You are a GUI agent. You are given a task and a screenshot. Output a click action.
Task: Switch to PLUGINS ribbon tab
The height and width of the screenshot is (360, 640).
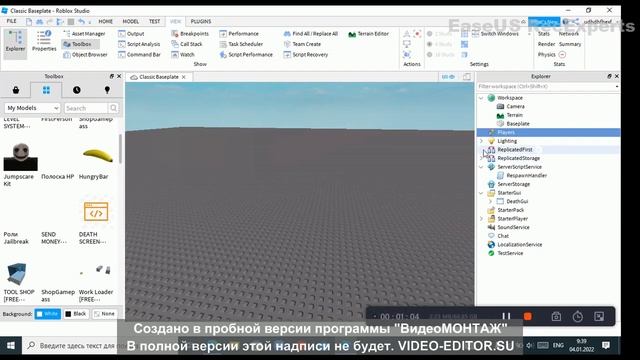(201, 21)
